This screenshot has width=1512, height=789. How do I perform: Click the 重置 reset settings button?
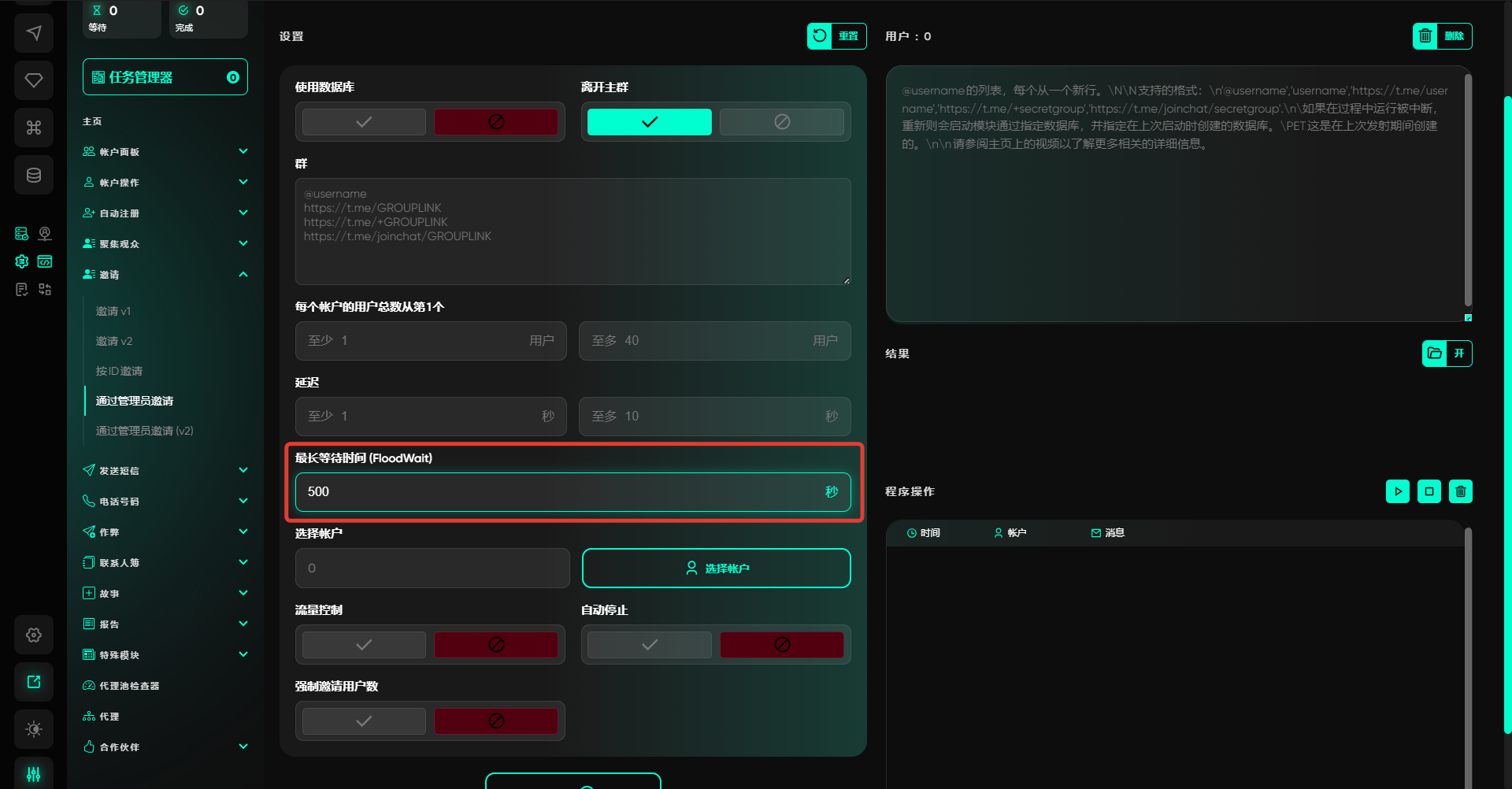point(836,36)
